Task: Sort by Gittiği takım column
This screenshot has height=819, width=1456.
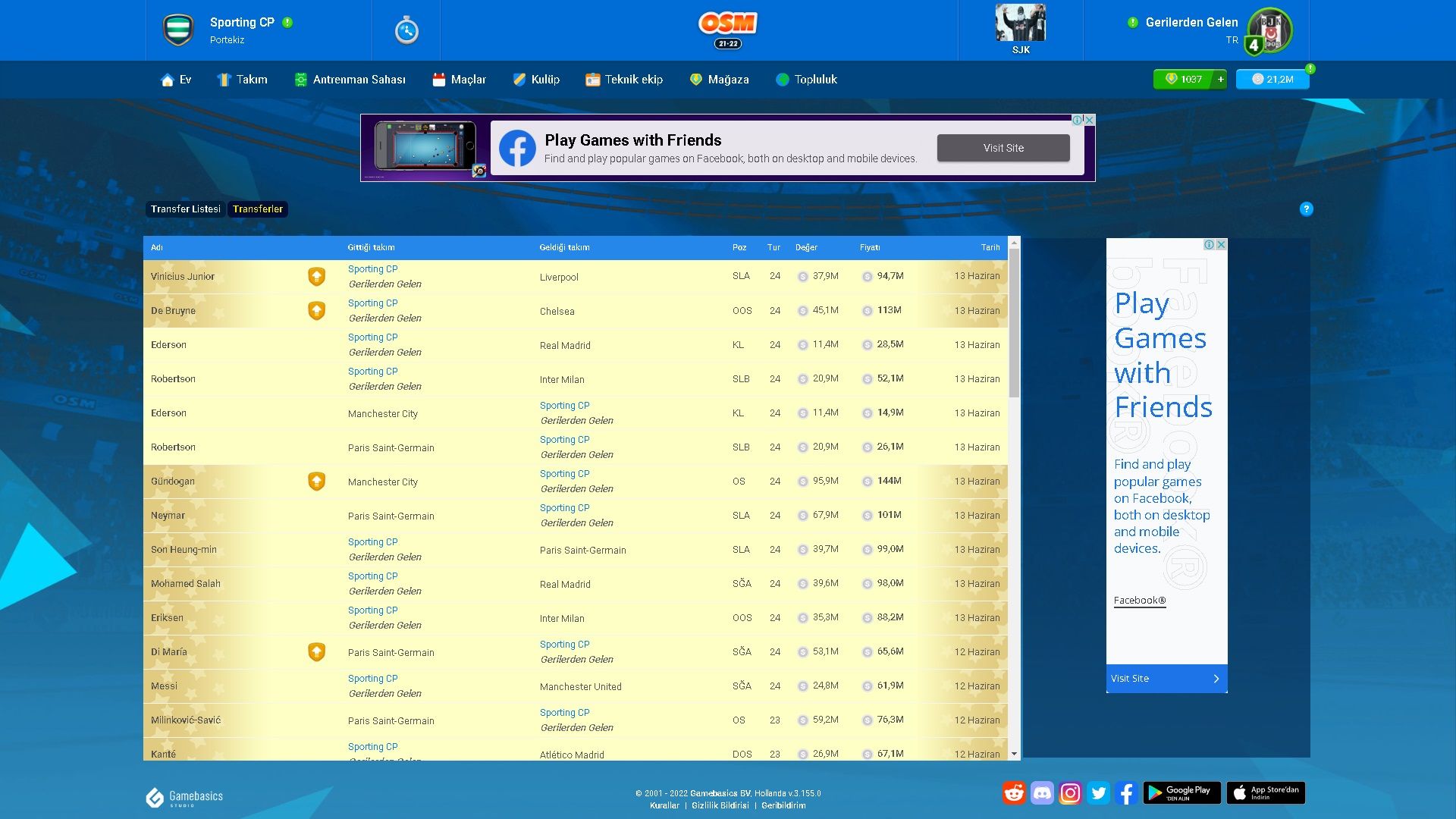Action: (371, 247)
